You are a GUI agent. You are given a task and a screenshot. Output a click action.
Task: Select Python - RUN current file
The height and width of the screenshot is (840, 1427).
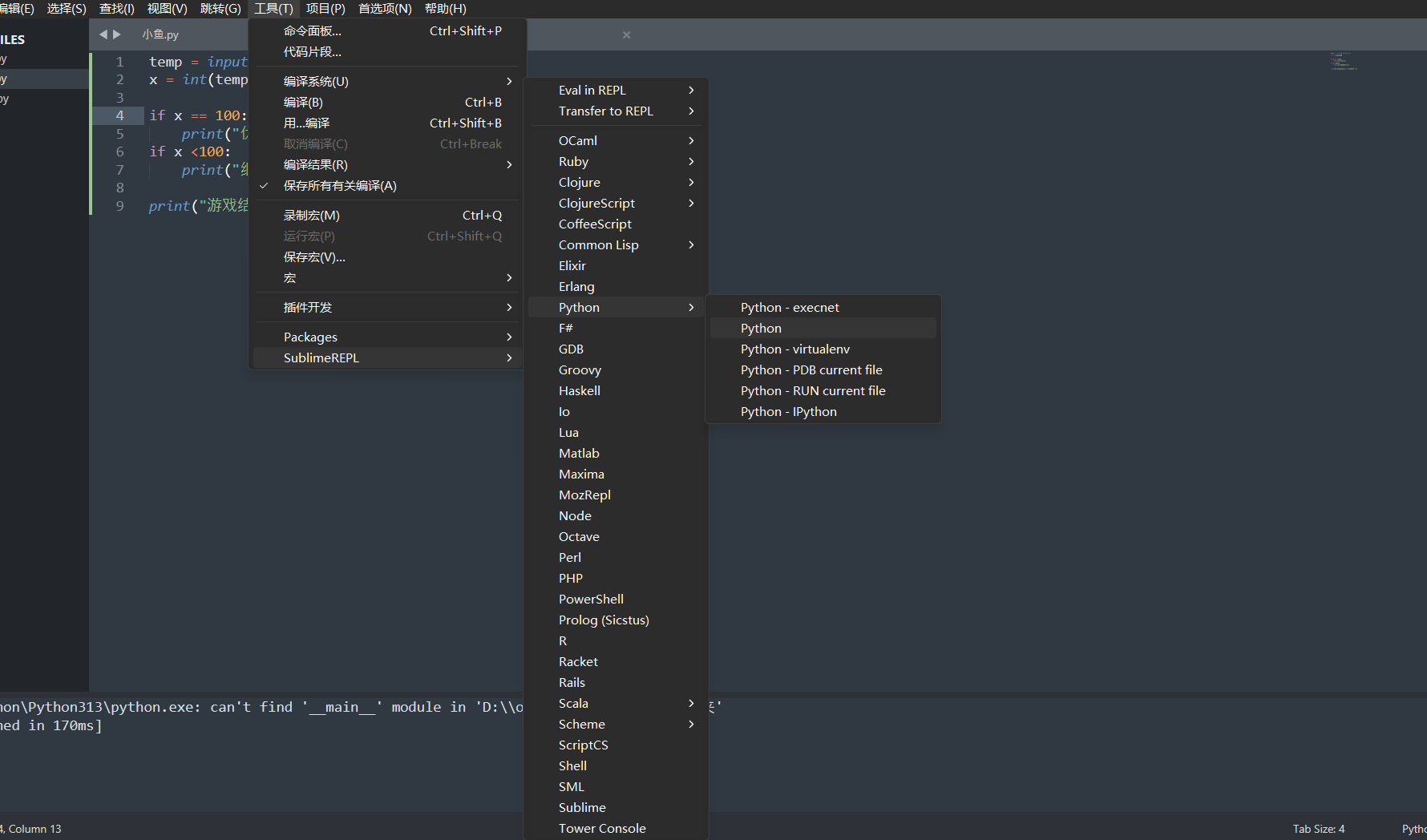click(x=823, y=391)
